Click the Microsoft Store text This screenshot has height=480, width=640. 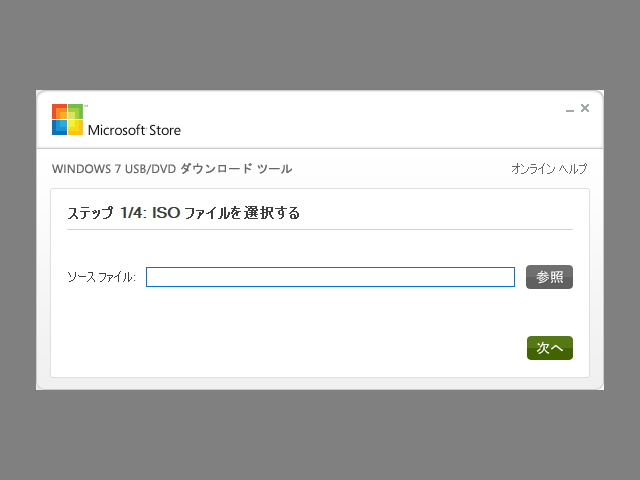pos(134,130)
